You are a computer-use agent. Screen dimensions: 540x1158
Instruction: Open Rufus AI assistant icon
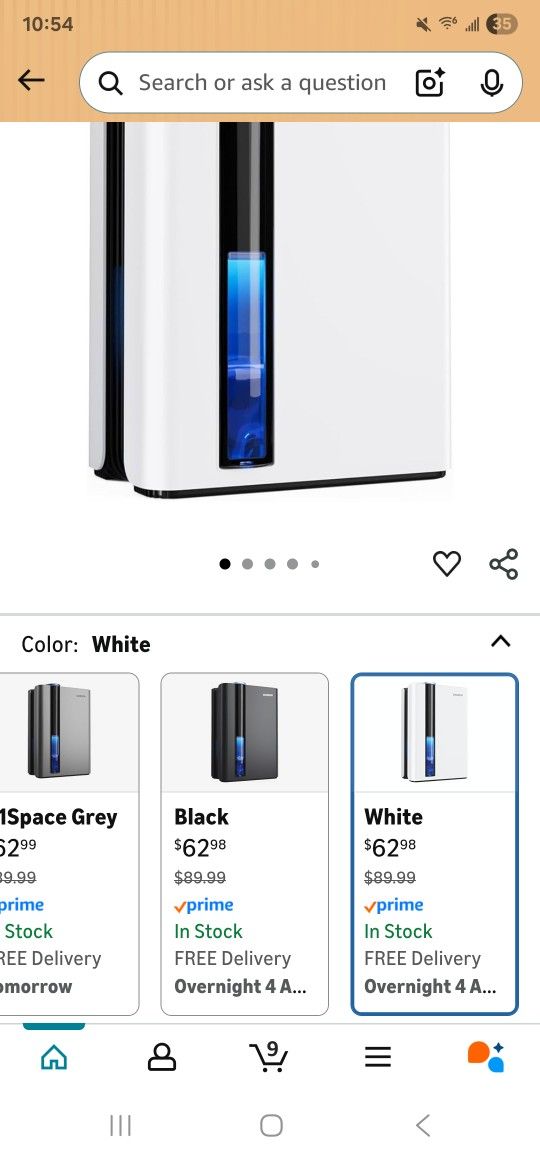tap(486, 1057)
